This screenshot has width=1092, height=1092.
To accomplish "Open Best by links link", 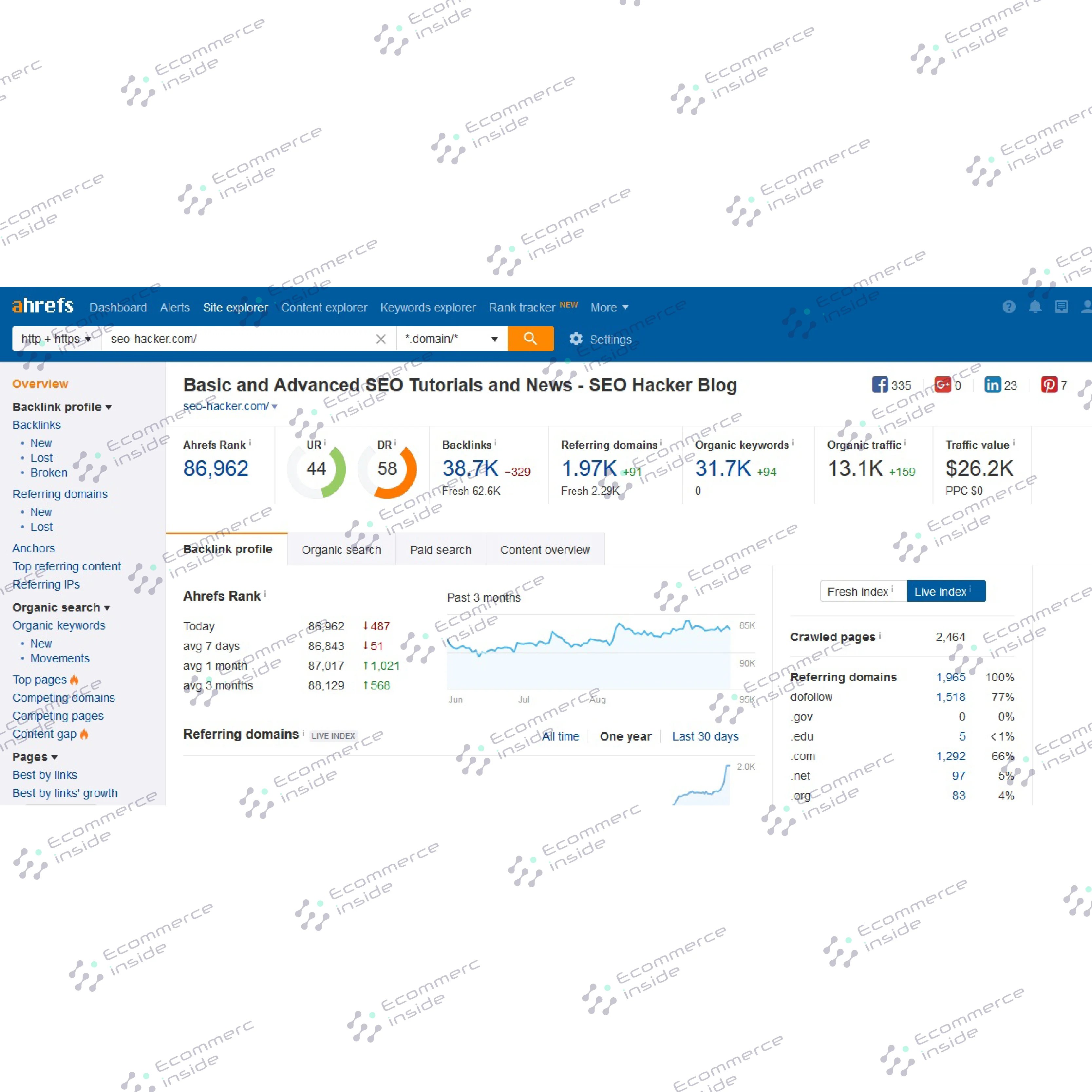I will [x=45, y=775].
